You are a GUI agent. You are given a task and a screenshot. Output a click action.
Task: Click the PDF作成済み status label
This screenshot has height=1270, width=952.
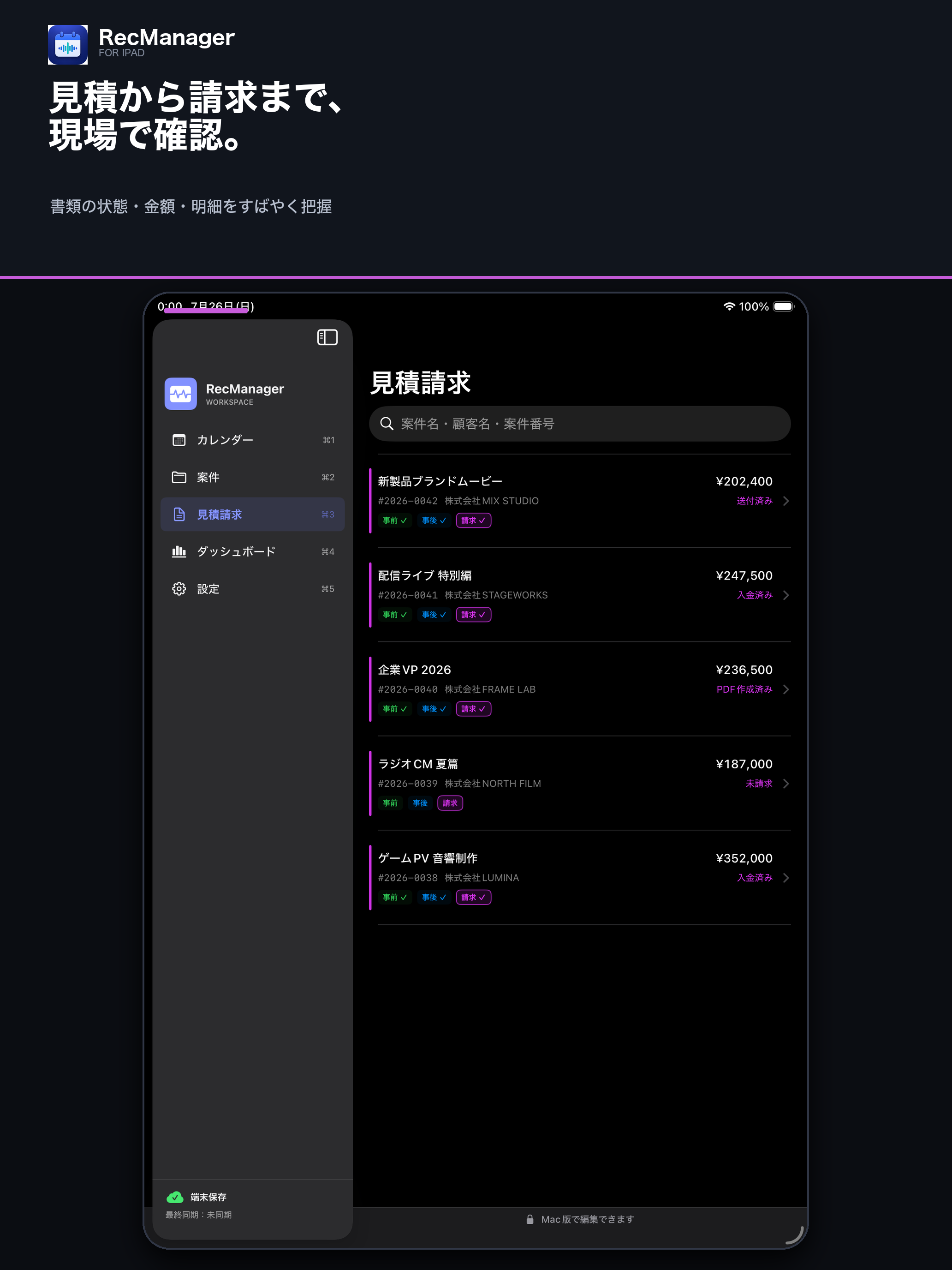point(744,689)
